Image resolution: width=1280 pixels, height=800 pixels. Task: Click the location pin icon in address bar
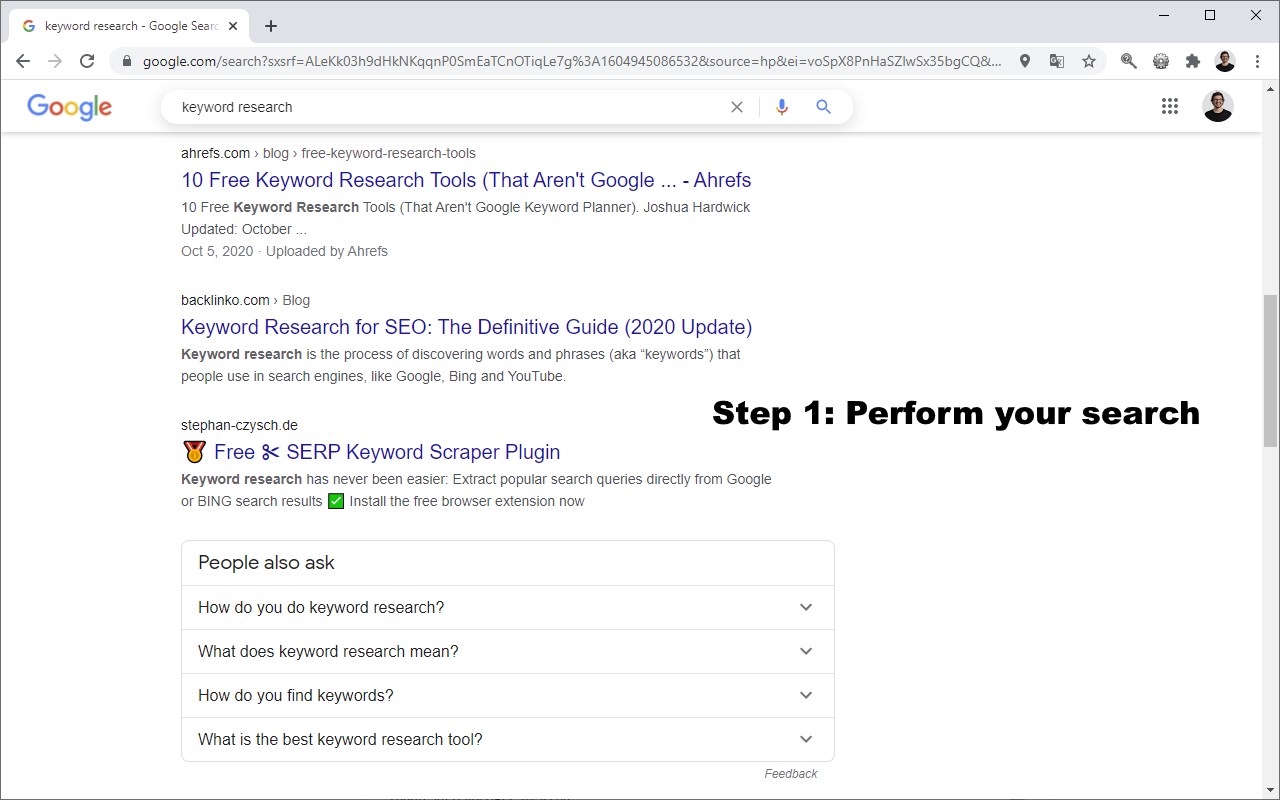coord(1025,61)
